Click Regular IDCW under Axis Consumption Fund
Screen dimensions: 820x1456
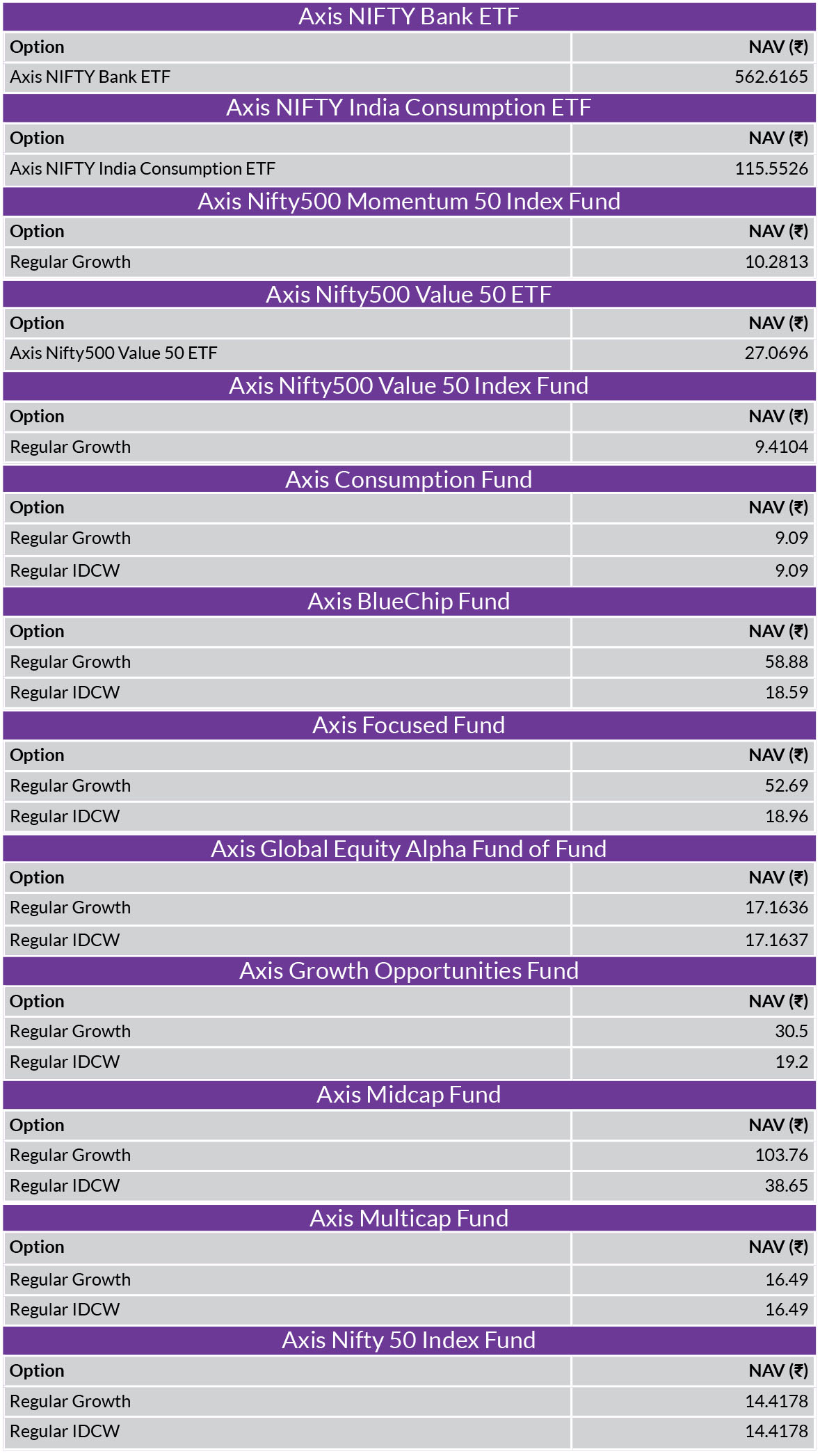click(x=65, y=570)
